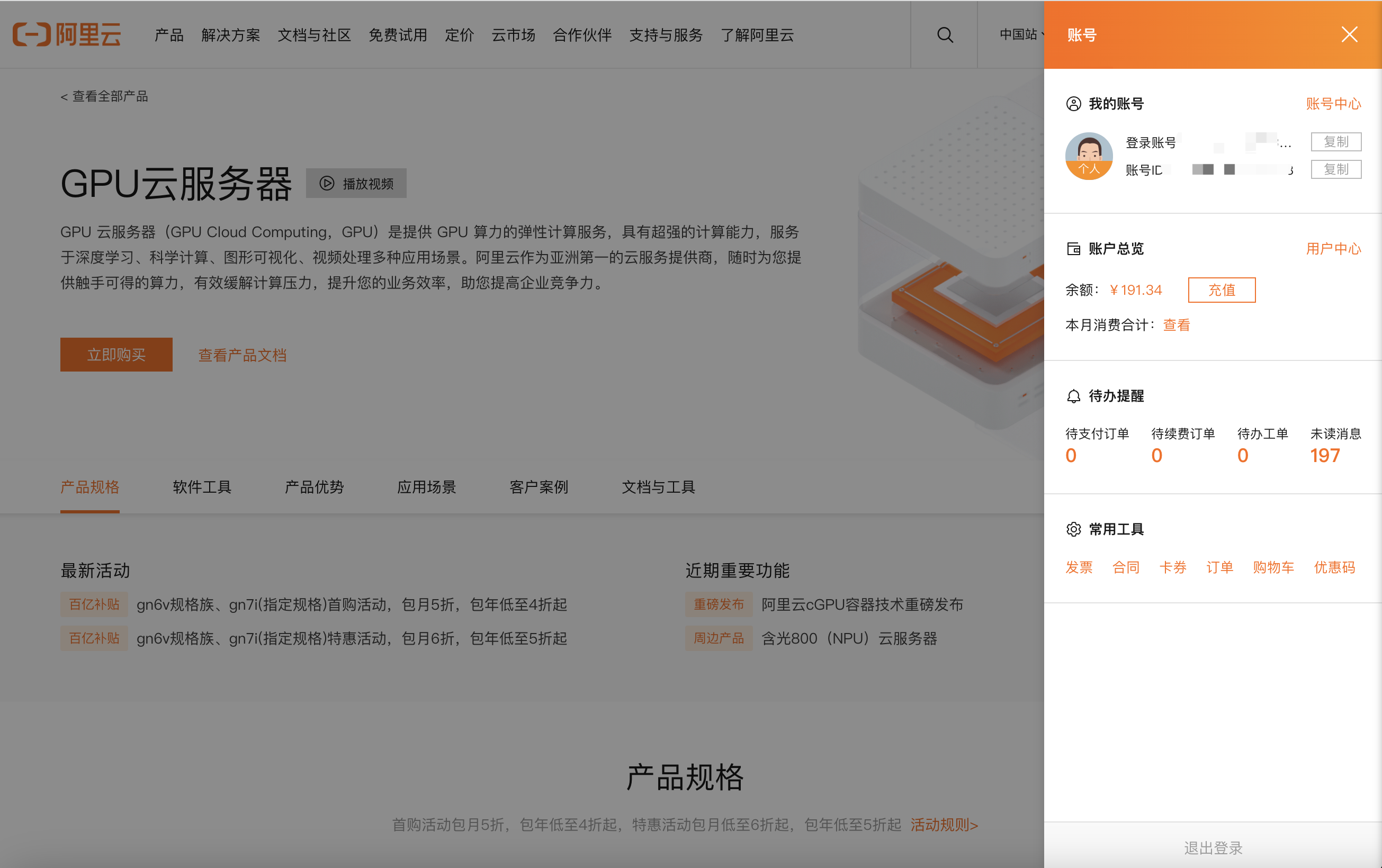Viewport: 1382px width, 868px height.
Task: Click the 我的账号 person icon
Action: tap(1073, 104)
